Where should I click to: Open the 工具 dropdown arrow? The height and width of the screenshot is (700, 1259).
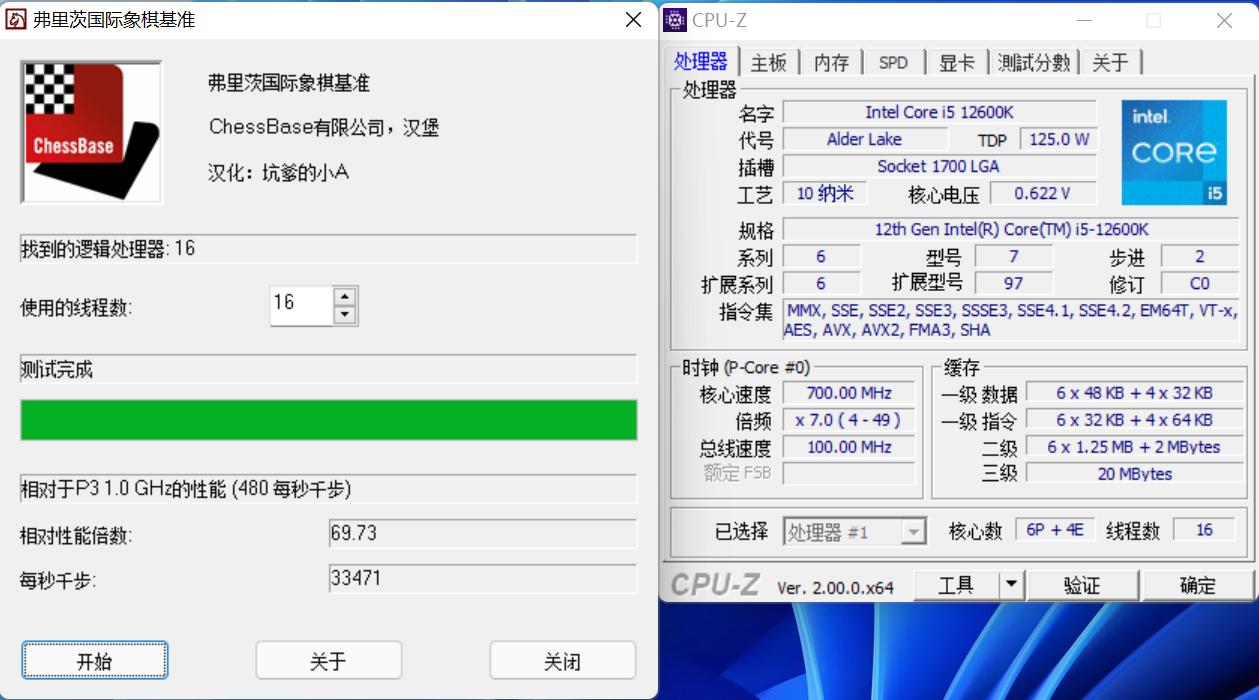click(1011, 584)
